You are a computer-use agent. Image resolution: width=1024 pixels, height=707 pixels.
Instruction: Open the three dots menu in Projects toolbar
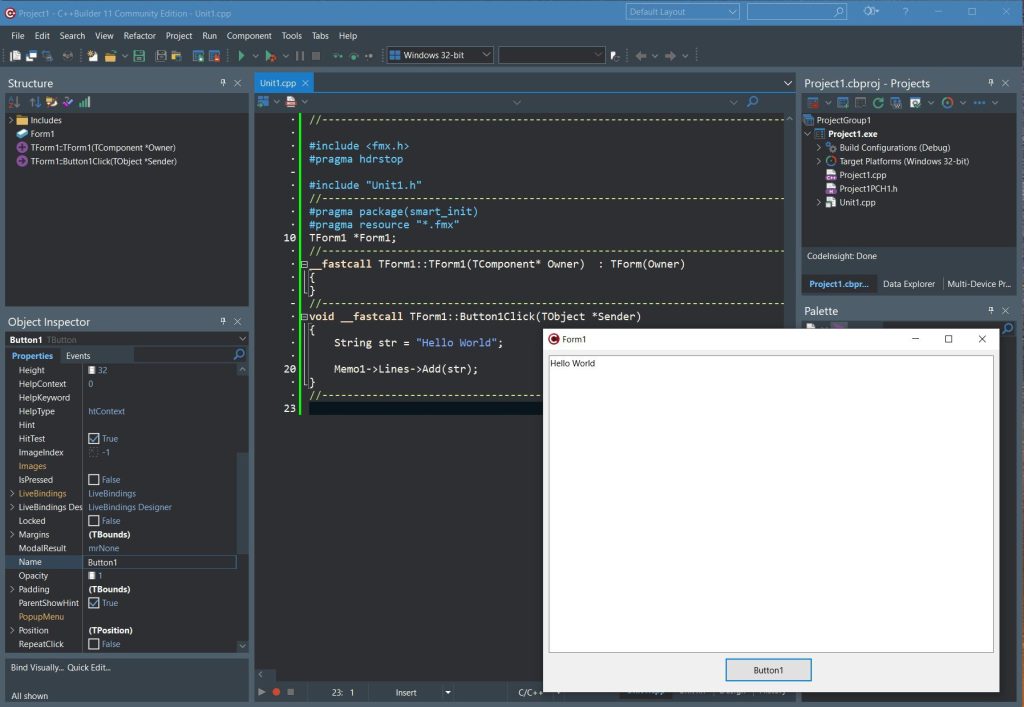pyautogui.click(x=980, y=102)
